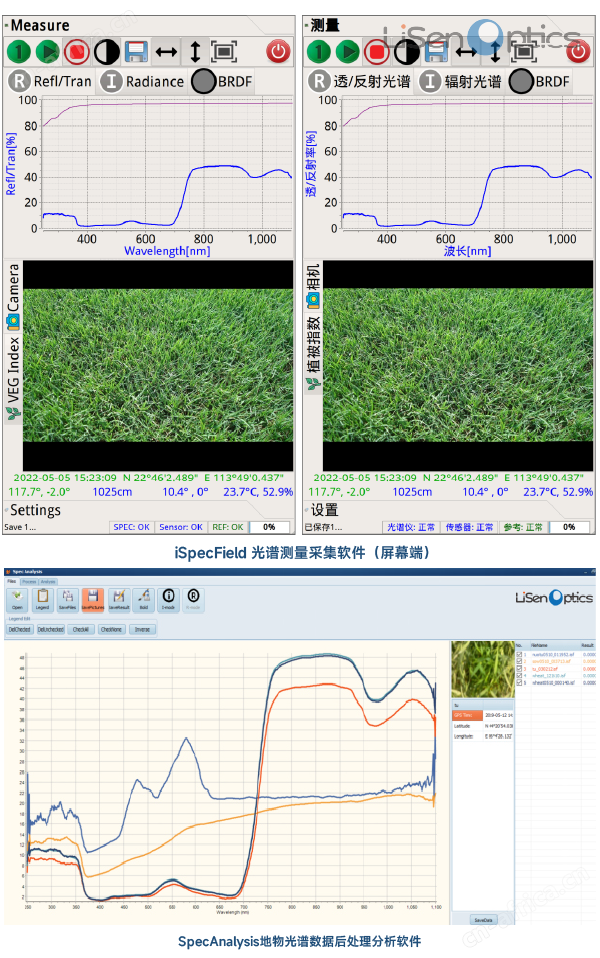Click the vegetation thumbnail in Spec Analysis
Screen dimensions: 600x958
(x=483, y=670)
